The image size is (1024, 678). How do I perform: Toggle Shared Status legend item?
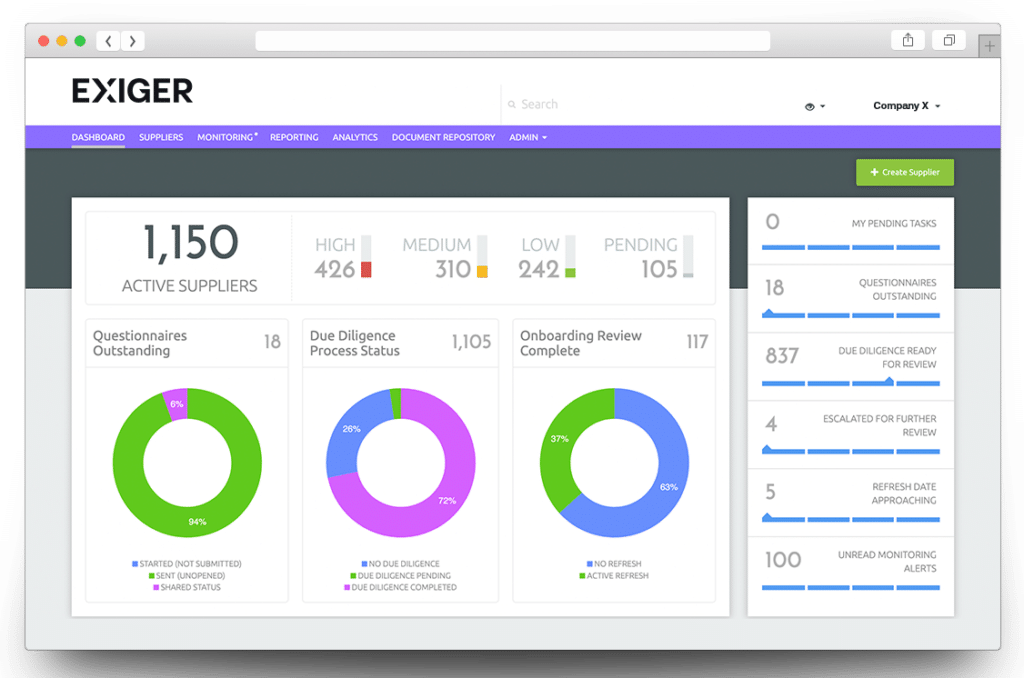click(187, 587)
